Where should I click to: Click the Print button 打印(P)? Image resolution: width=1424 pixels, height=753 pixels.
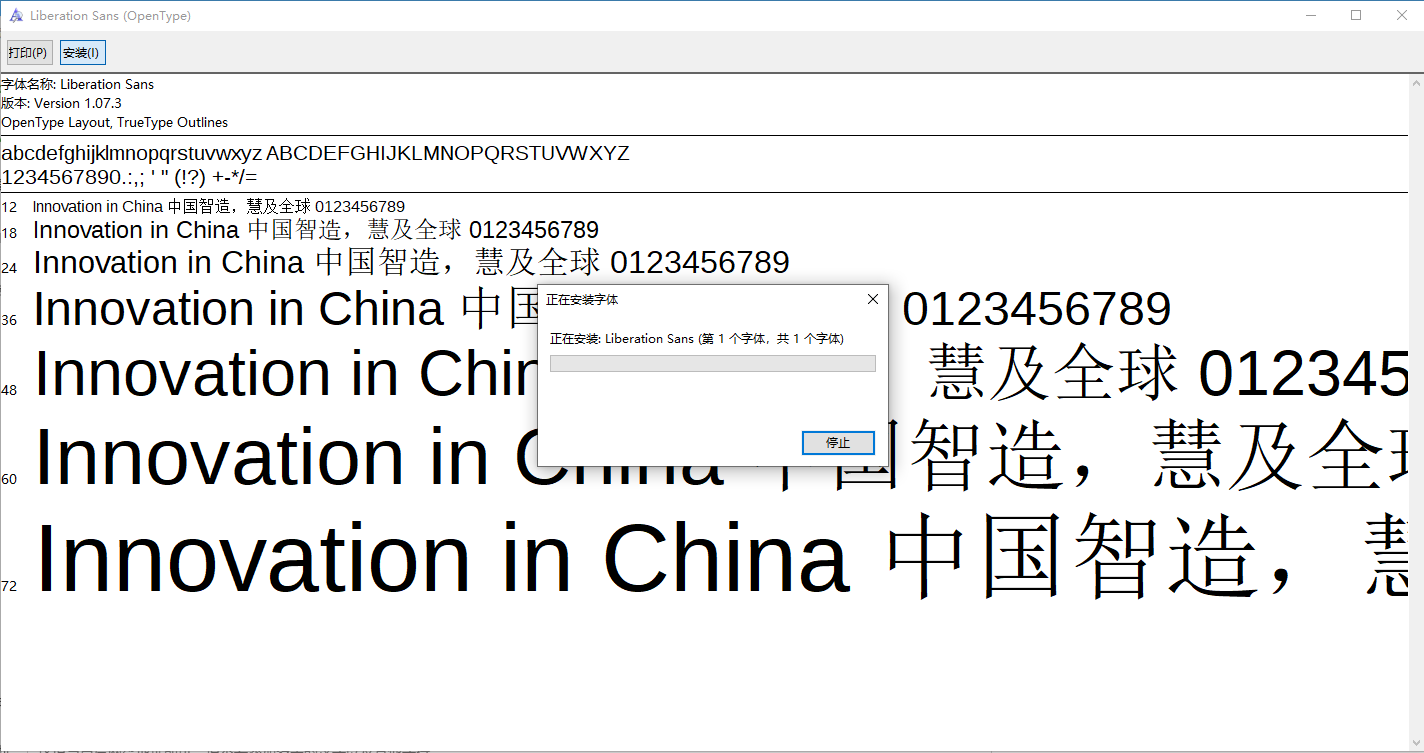click(x=28, y=53)
